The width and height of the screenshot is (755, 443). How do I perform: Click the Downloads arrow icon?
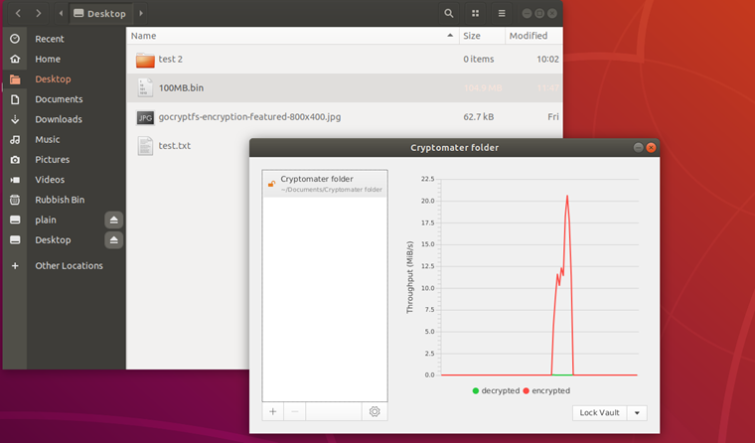pyautogui.click(x=15, y=119)
